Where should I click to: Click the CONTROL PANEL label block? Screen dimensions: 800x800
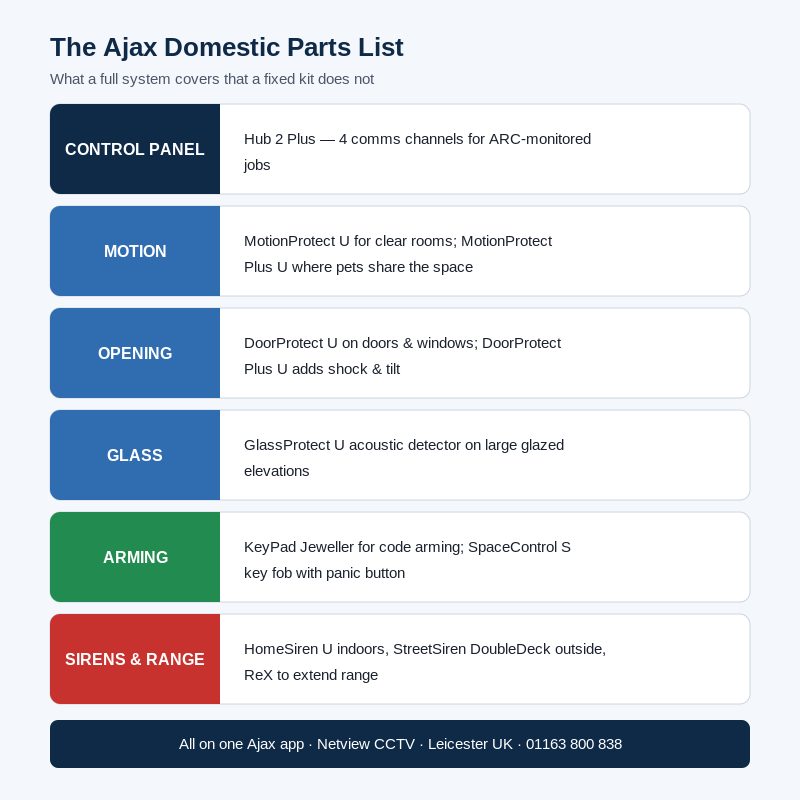coord(135,149)
